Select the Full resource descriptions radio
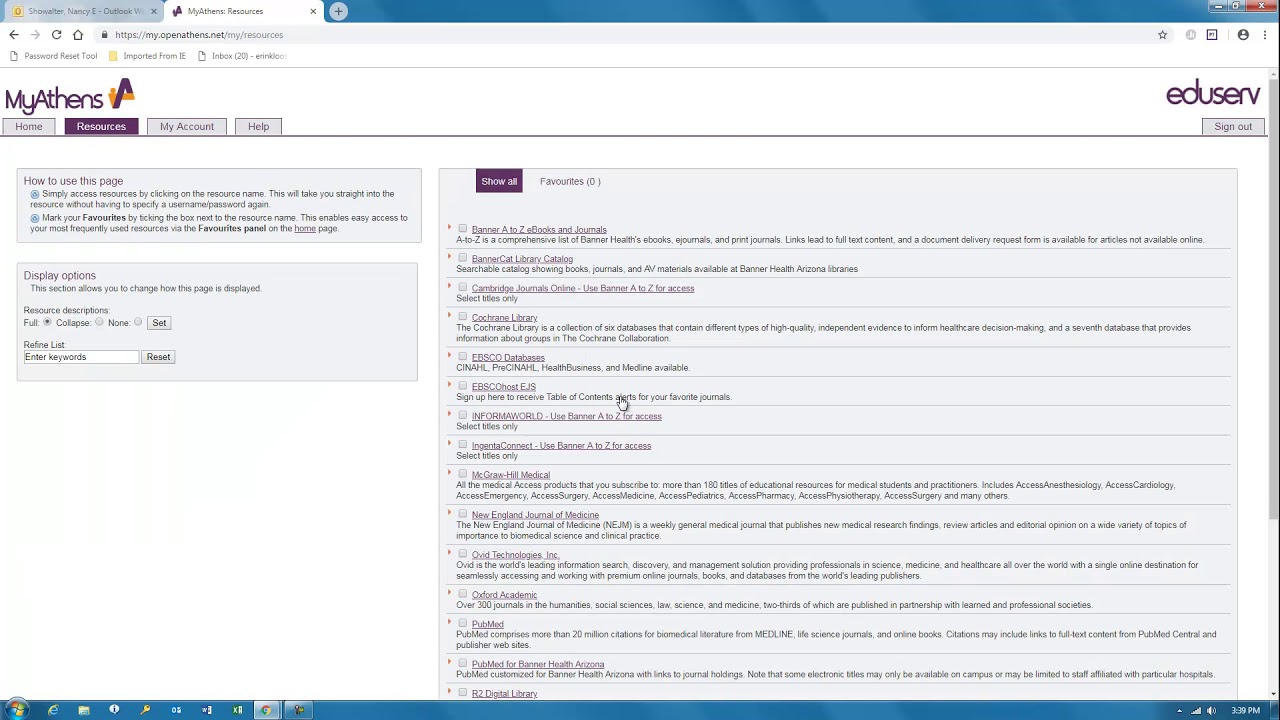This screenshot has width=1280, height=720. tap(47, 322)
